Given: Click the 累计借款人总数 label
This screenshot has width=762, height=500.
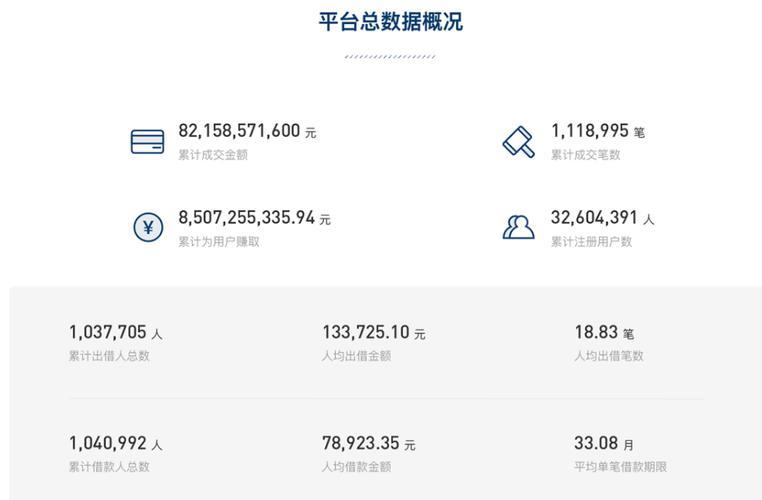Looking at the screenshot, I should point(109,467).
